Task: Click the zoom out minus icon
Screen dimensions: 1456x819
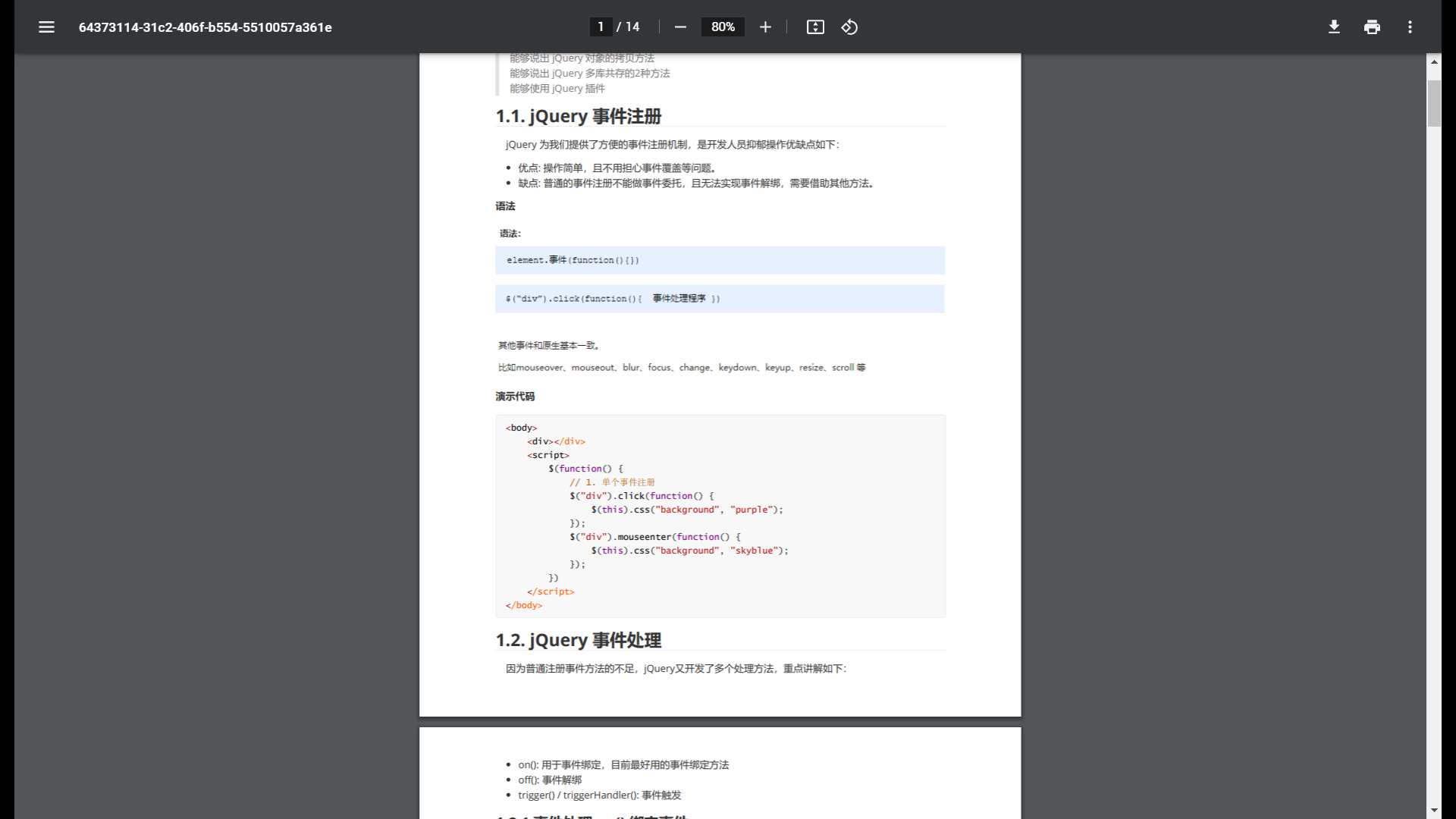Action: pos(680,27)
